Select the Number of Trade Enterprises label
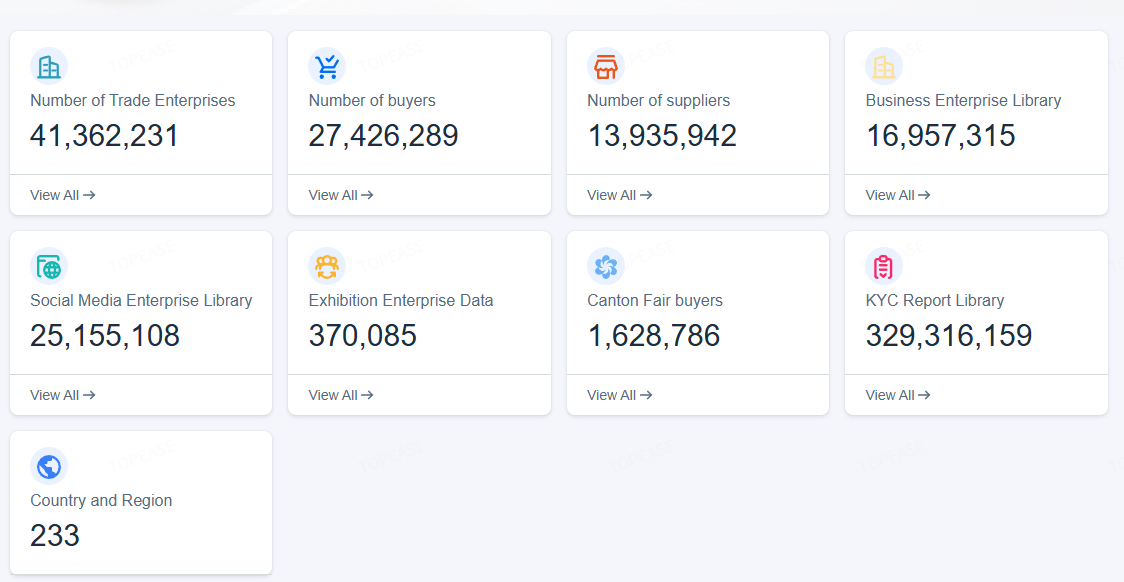The image size is (1124, 582). (x=133, y=100)
